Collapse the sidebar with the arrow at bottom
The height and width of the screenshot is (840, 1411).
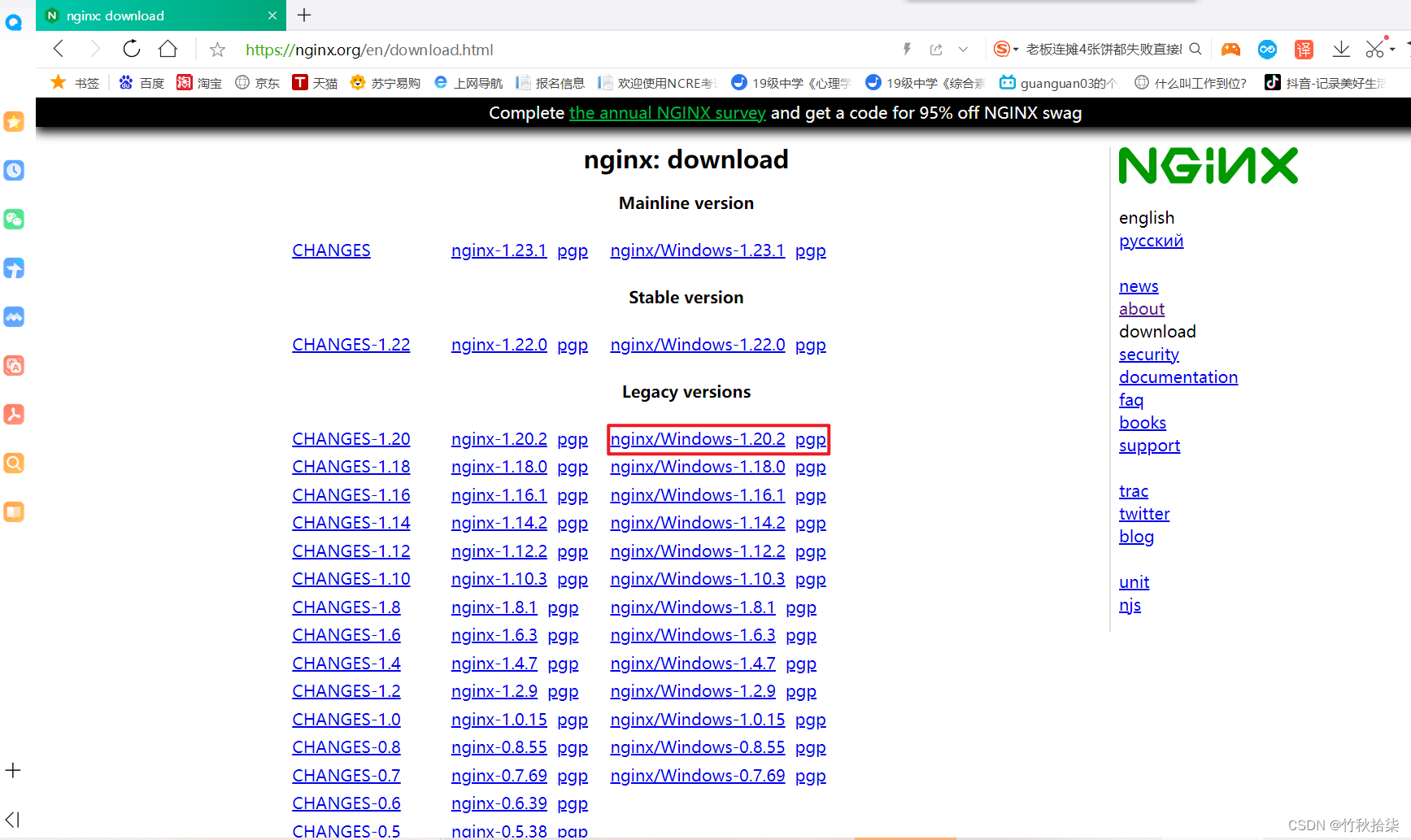13,820
